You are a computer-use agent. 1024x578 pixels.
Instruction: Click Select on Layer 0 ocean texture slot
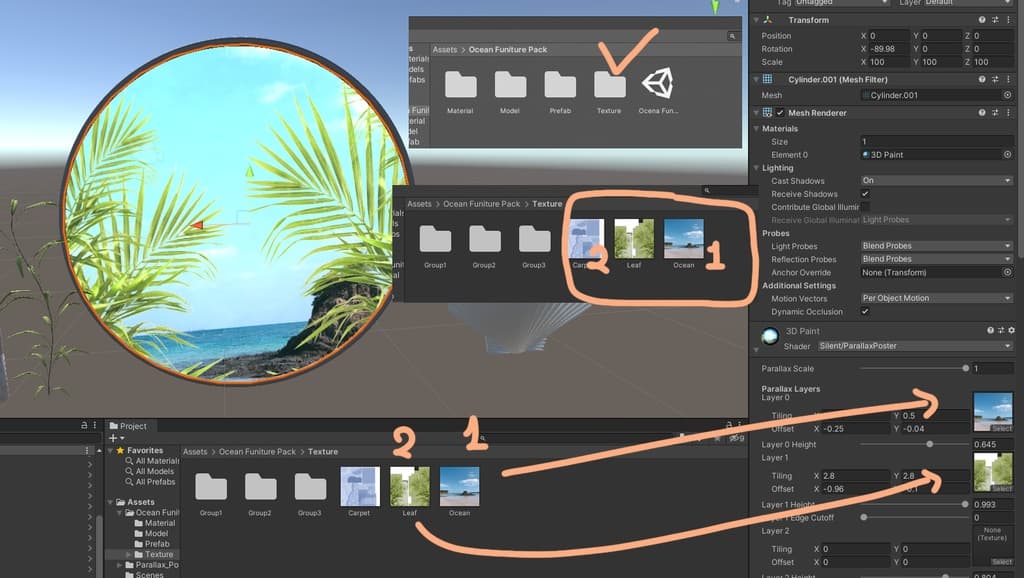click(1002, 428)
